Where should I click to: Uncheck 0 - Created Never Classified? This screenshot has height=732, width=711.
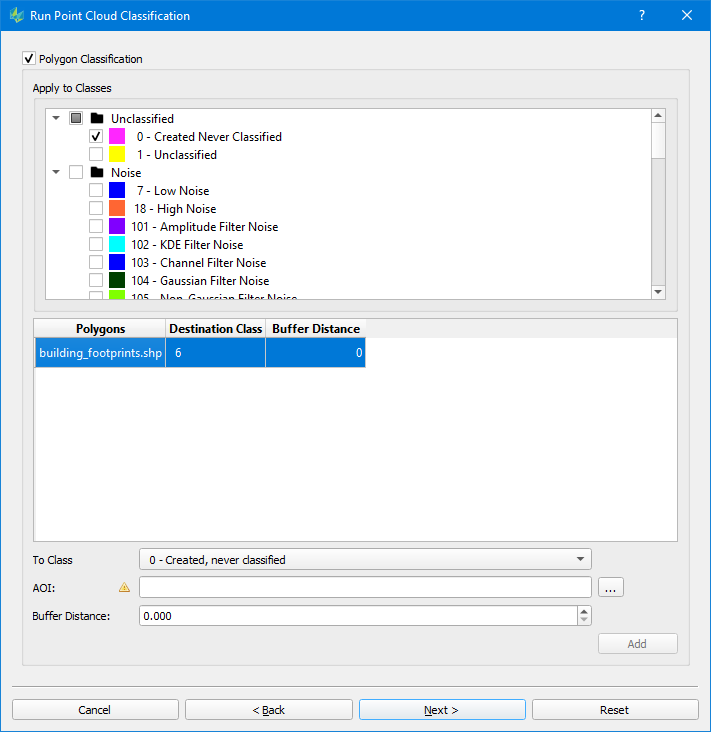tap(96, 137)
